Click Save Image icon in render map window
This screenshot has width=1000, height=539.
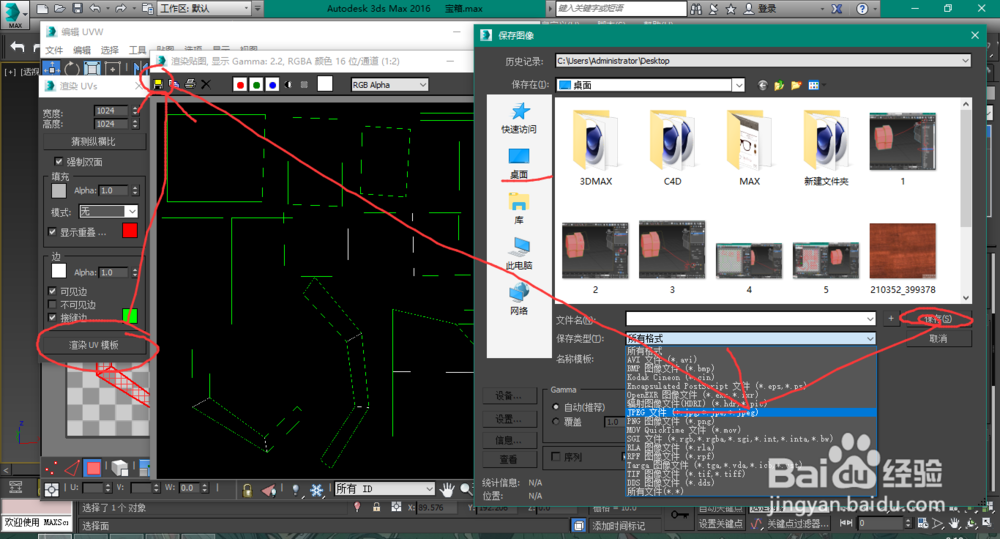[158, 84]
